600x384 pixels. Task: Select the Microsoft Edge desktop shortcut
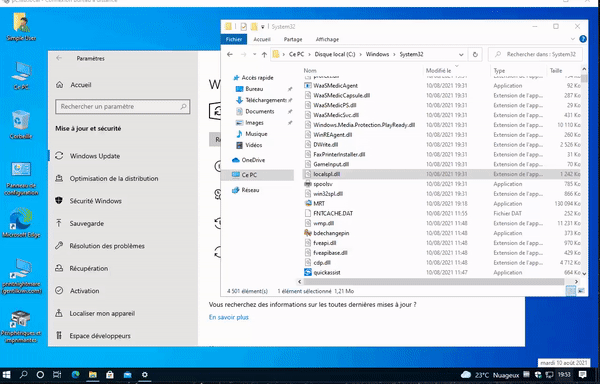[21, 223]
